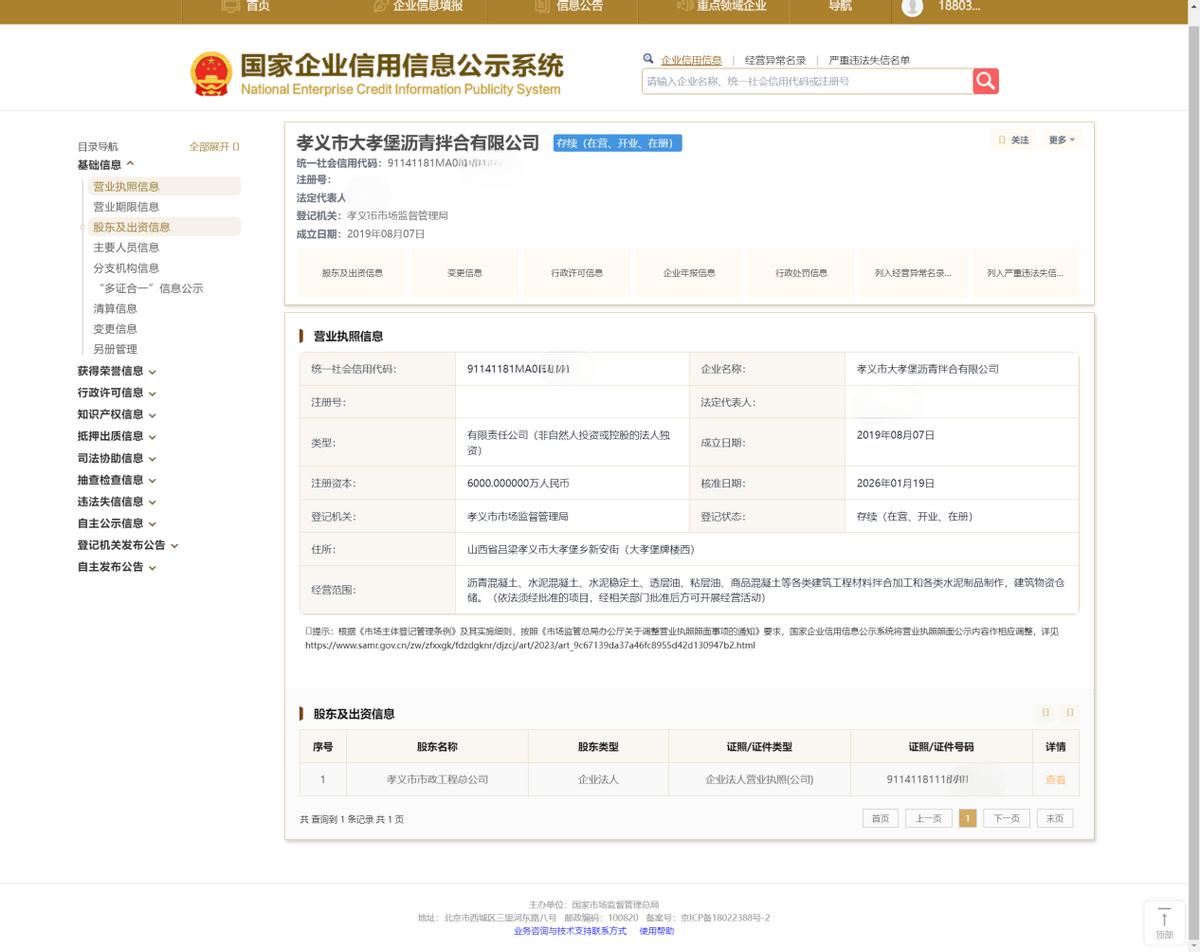
Task: Click approval date 2026年01月19日
Action: tap(895, 483)
